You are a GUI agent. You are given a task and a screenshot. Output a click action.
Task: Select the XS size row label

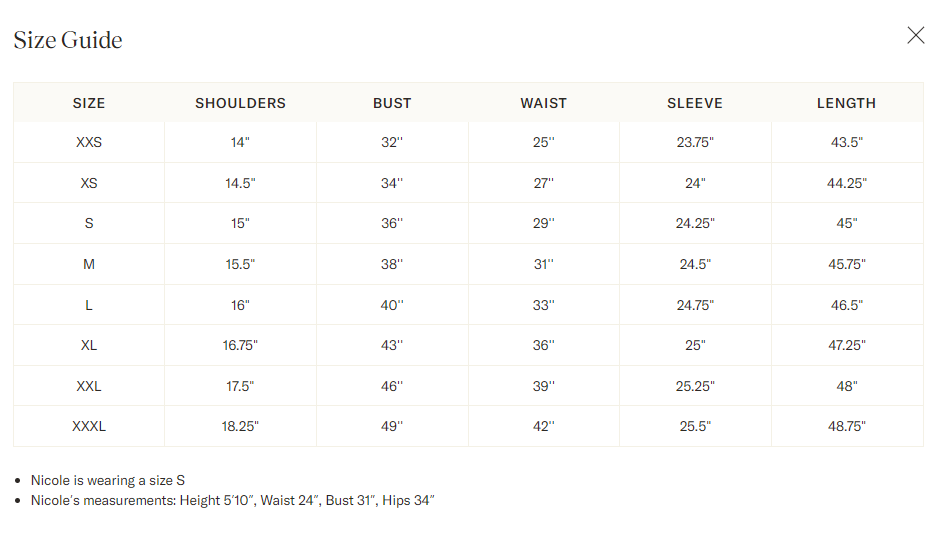pos(89,183)
